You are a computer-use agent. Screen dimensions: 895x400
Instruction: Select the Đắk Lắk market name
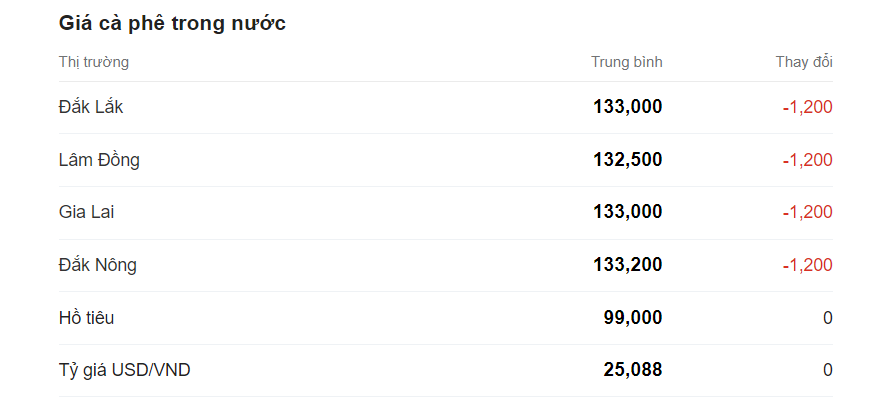(x=91, y=107)
